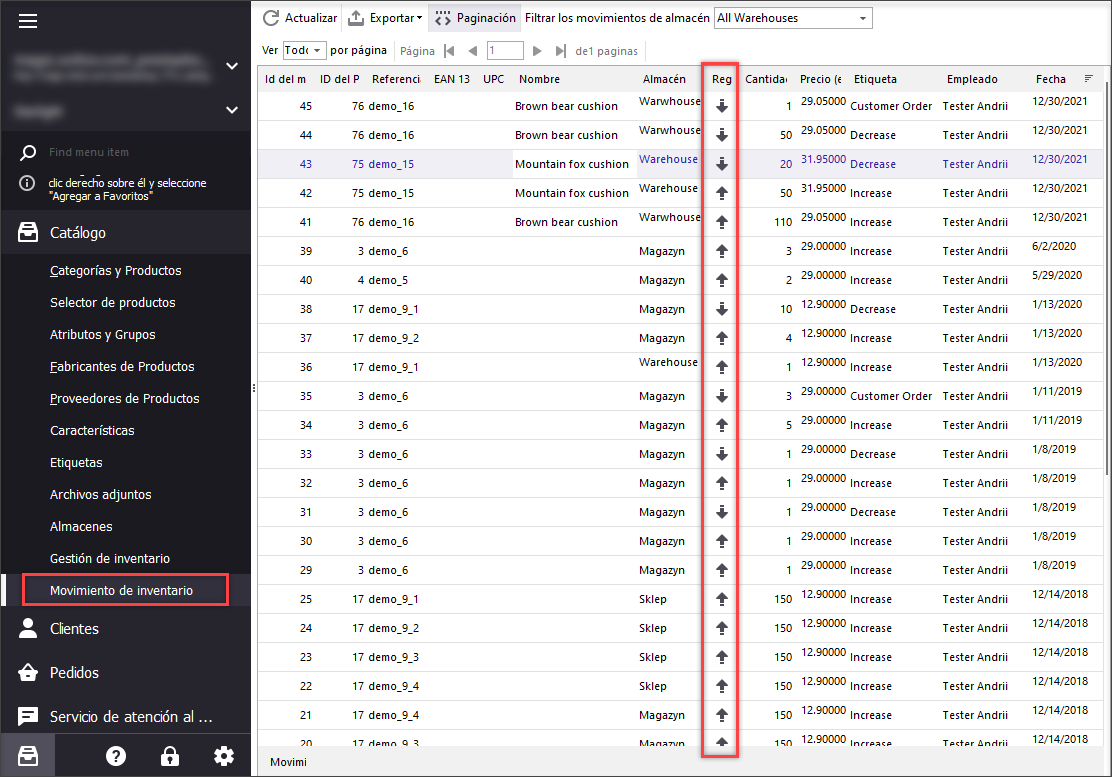Open Categorías y Productos
This screenshot has width=1112, height=777.
116,271
